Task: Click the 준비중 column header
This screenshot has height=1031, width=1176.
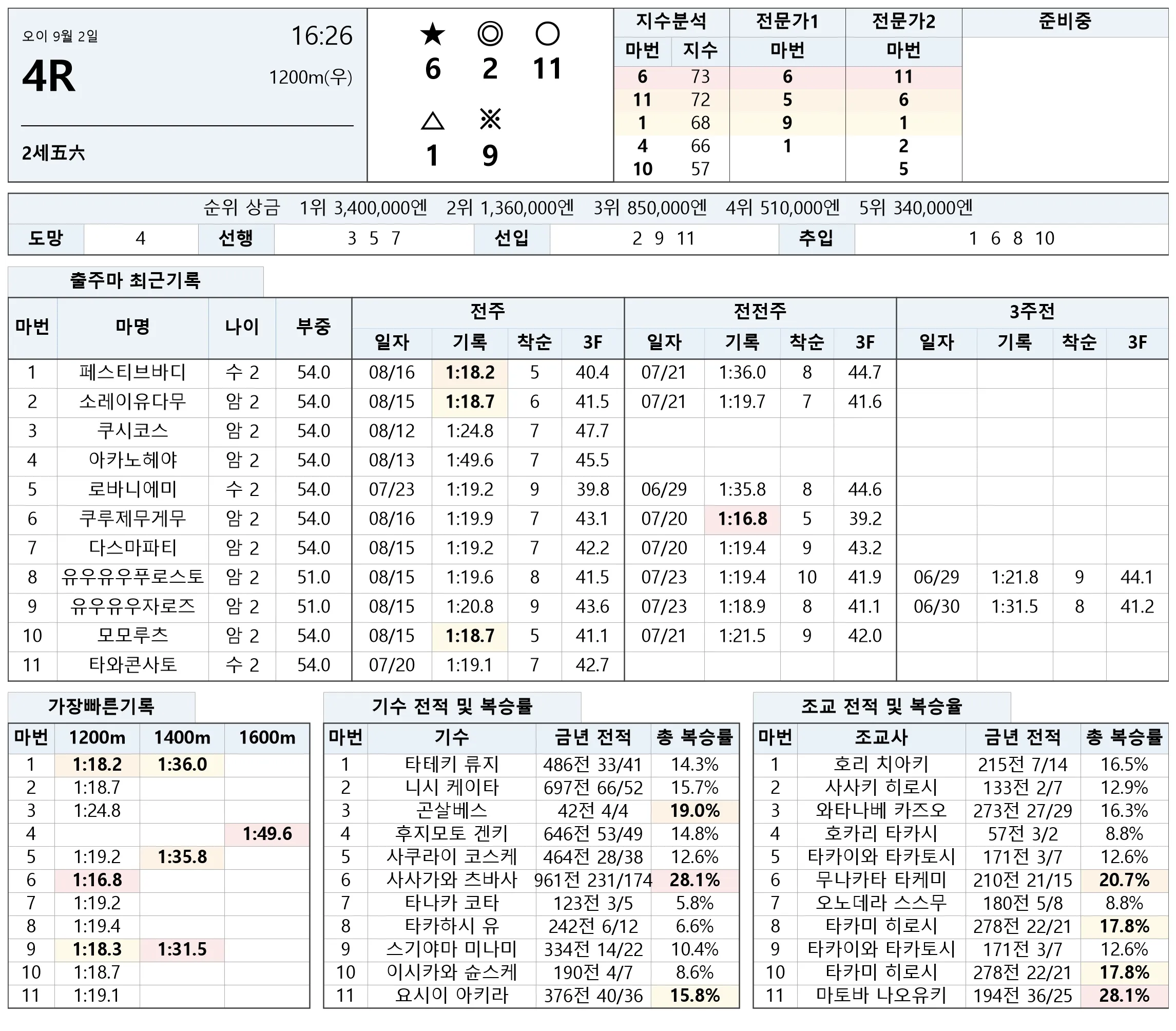Action: point(1065,22)
